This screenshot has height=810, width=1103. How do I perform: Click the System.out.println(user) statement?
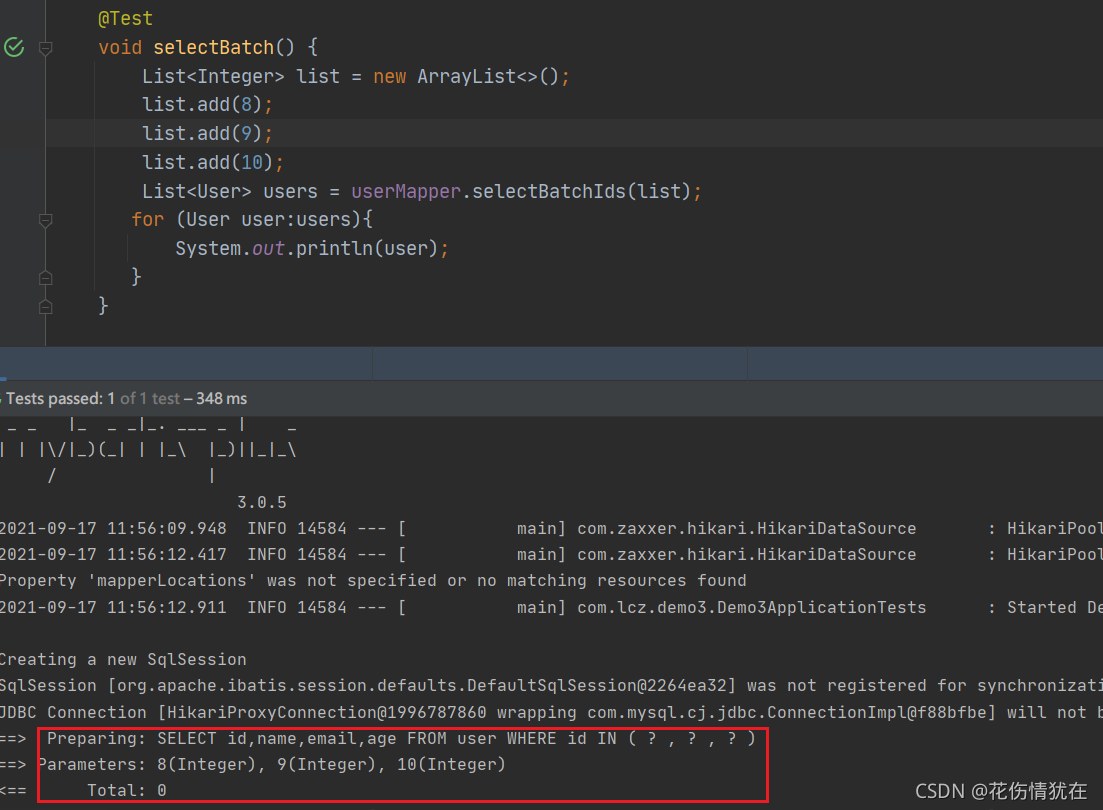[x=312, y=248]
